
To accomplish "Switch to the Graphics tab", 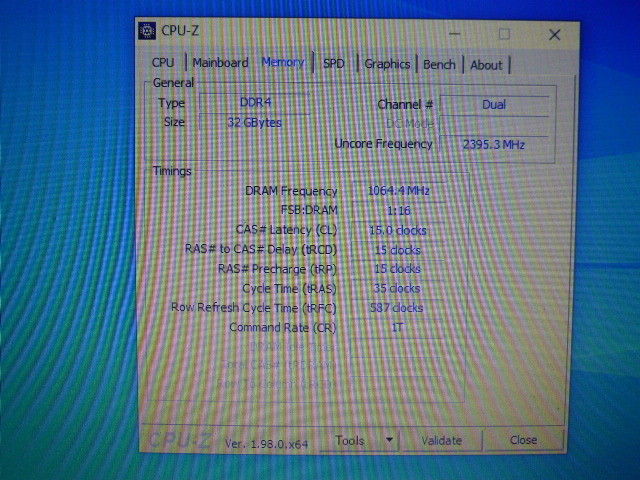I will (x=387, y=64).
